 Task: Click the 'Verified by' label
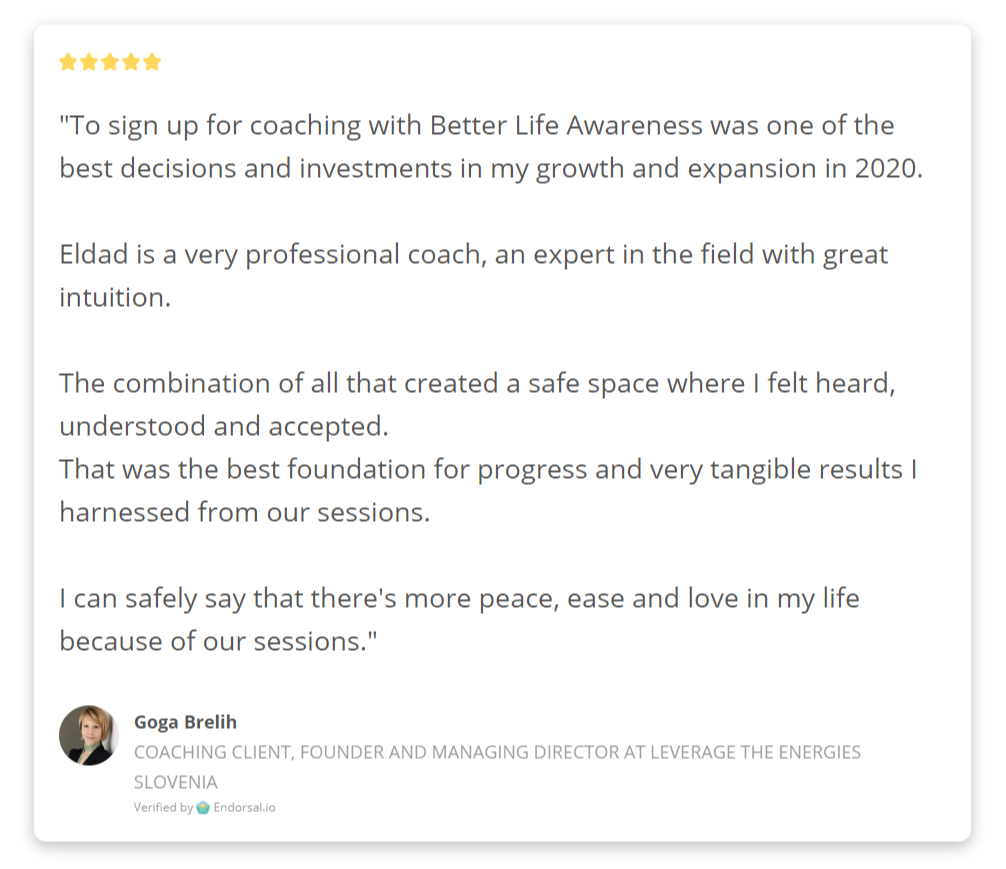(164, 807)
